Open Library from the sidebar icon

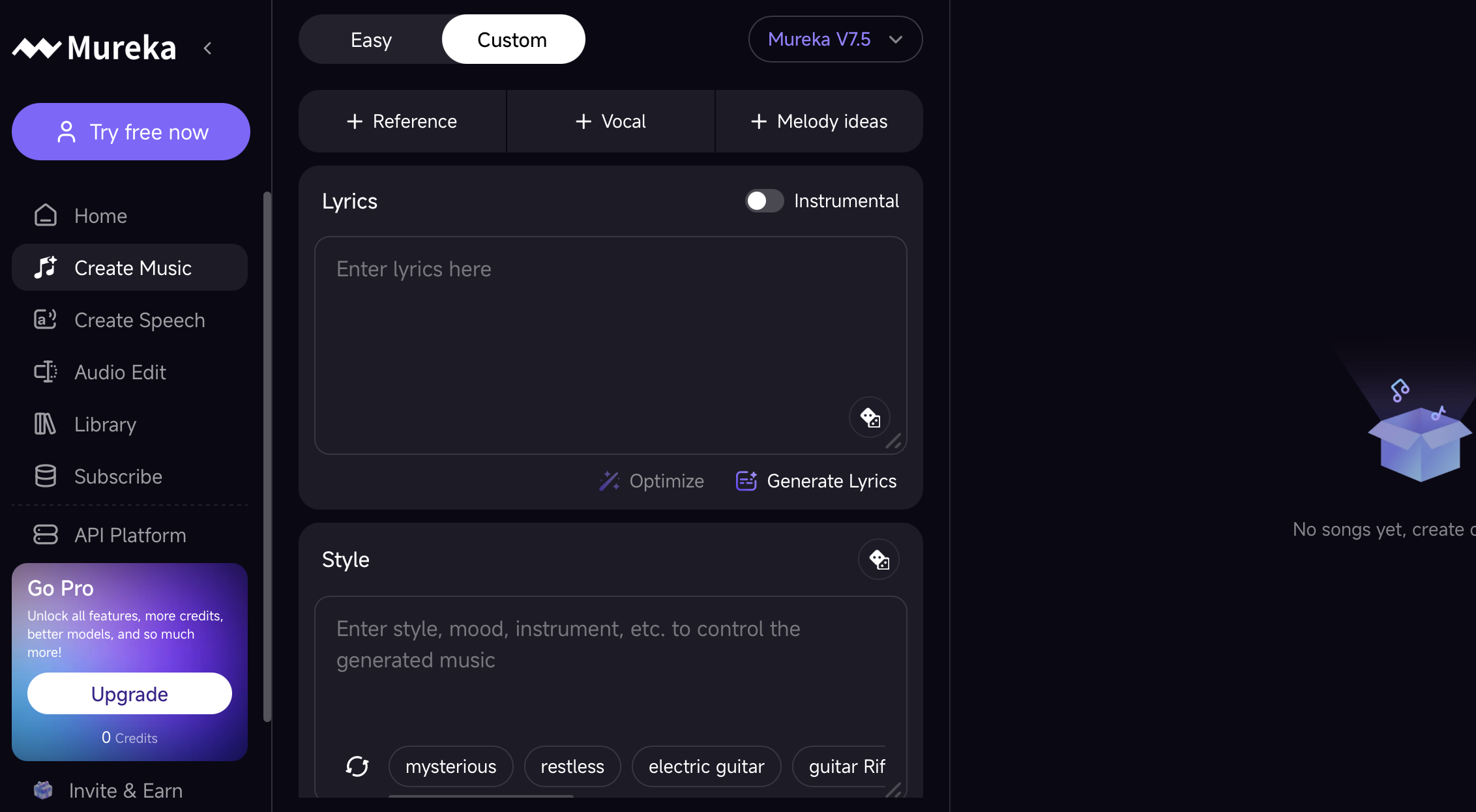pyautogui.click(x=45, y=424)
